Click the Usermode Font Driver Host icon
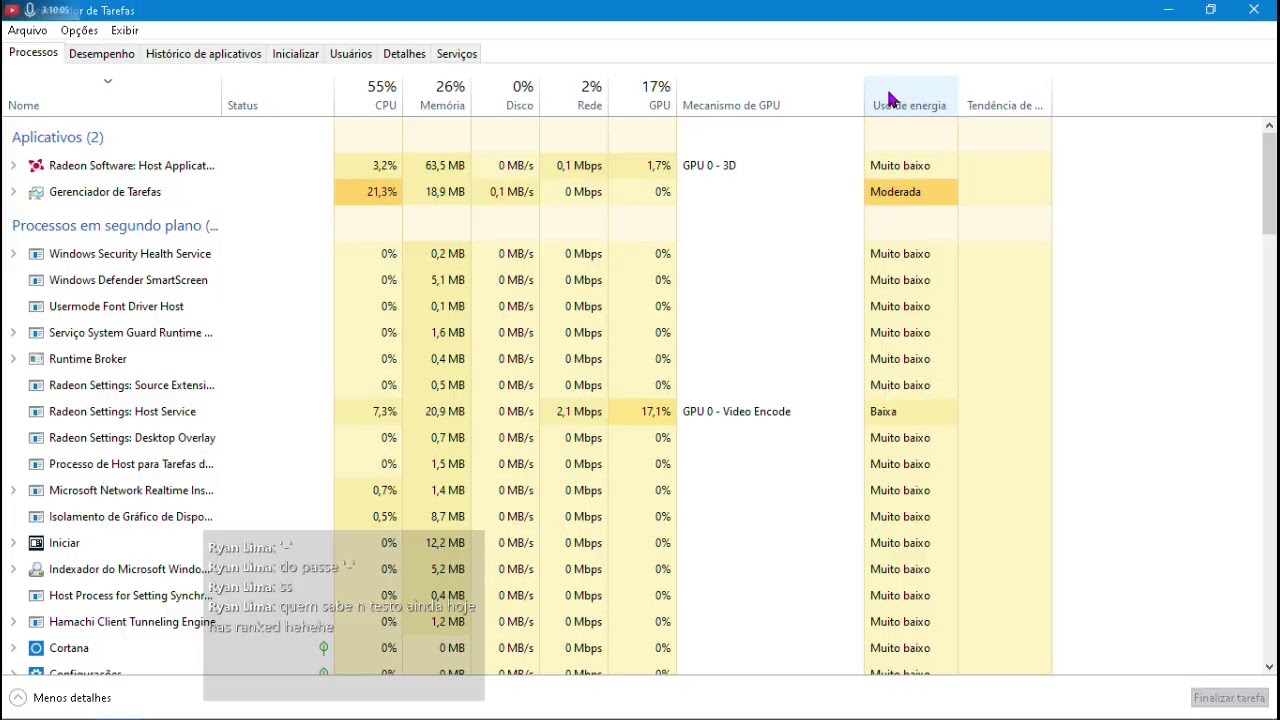Screen dimensions: 1280x720 point(36,307)
